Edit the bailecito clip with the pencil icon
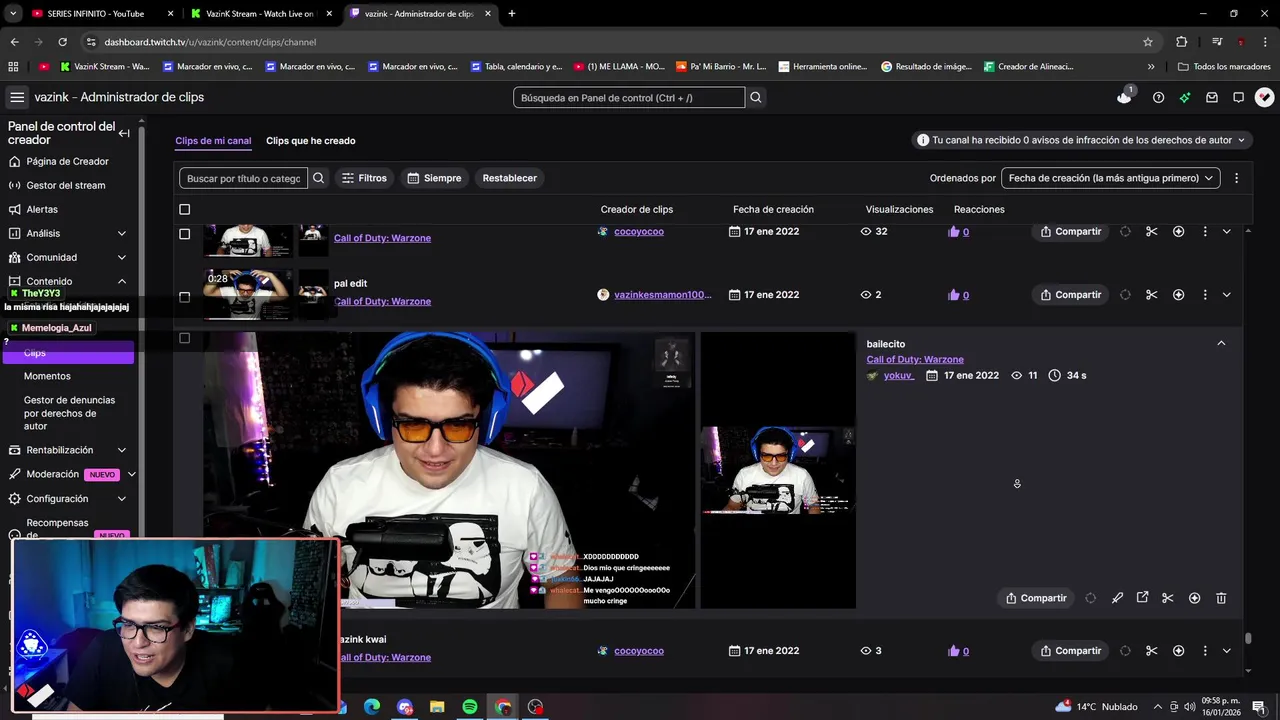The height and width of the screenshot is (720, 1280). pyautogui.click(x=1117, y=598)
